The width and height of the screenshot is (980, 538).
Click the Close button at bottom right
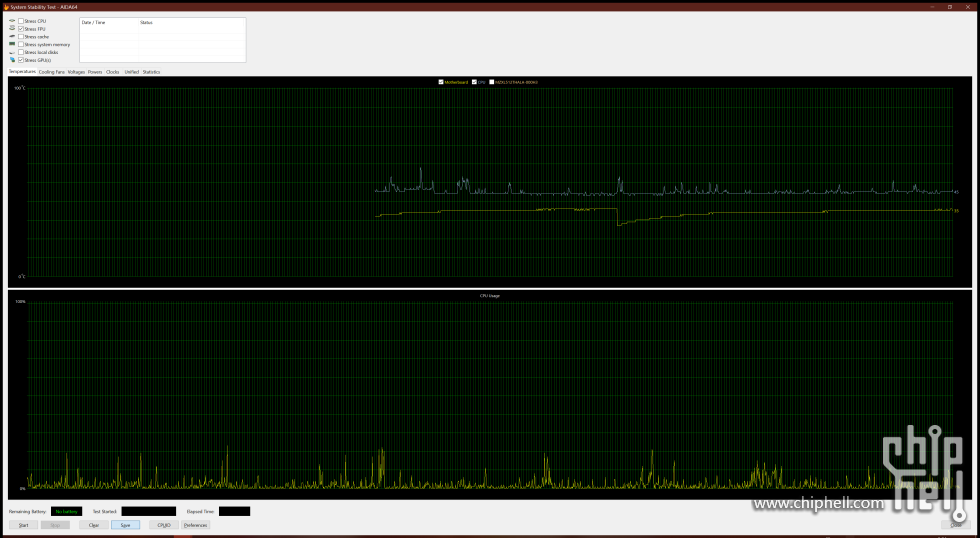[956, 525]
